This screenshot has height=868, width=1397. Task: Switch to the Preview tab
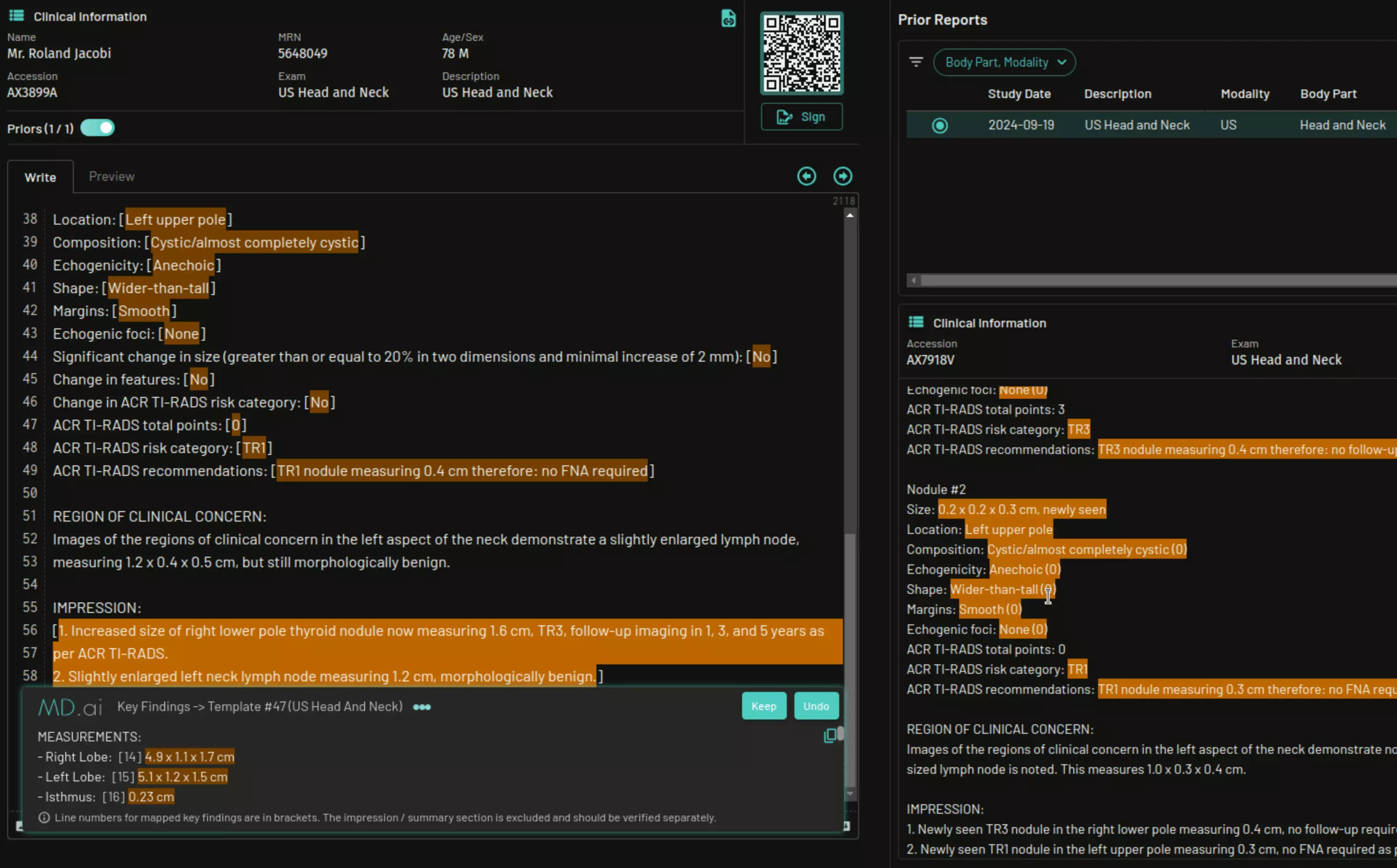[111, 176]
